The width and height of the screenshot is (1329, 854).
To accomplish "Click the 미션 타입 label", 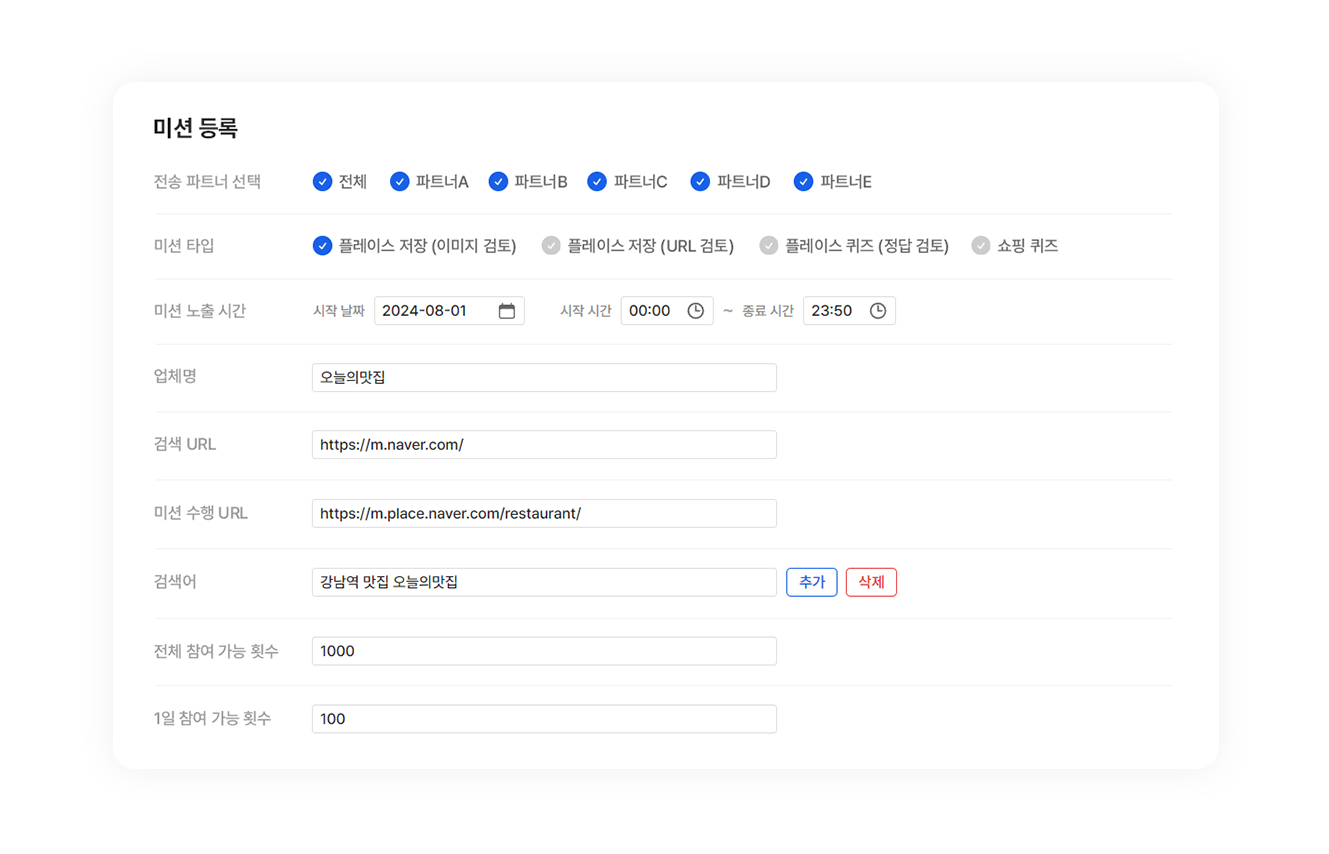I will coord(184,245).
